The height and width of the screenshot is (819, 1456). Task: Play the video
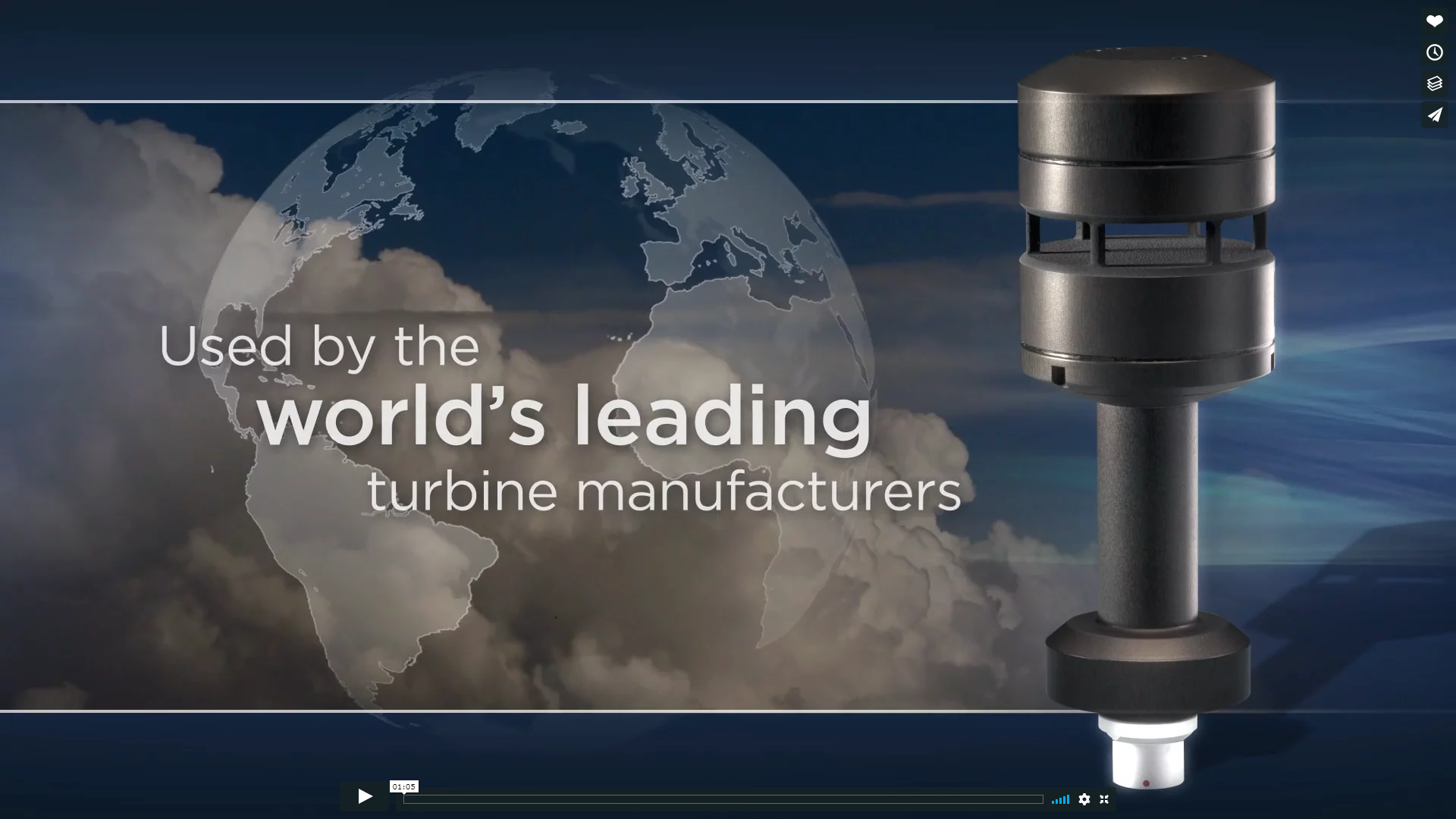pos(365,796)
